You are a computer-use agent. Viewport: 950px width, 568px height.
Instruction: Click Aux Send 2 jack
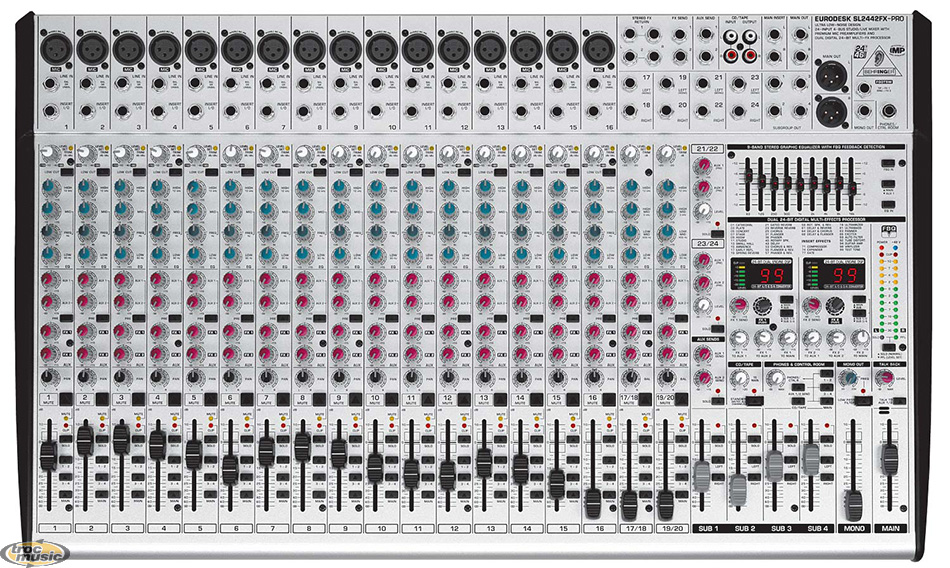pos(705,56)
